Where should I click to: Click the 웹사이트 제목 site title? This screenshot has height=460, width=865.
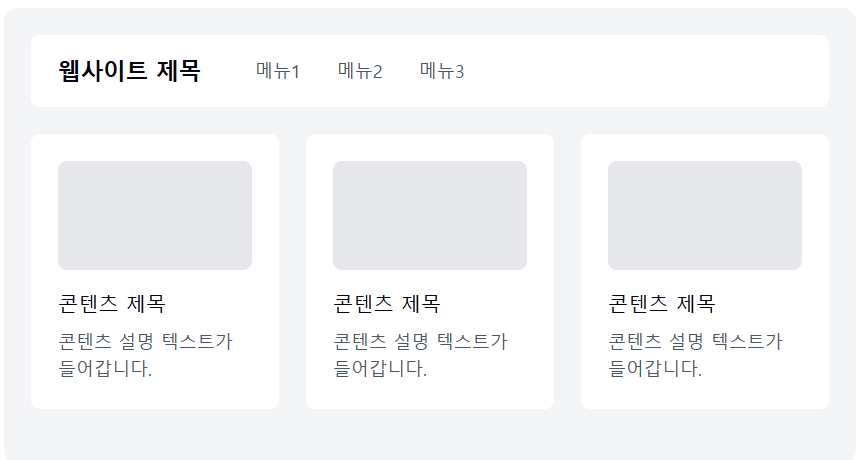point(129,71)
